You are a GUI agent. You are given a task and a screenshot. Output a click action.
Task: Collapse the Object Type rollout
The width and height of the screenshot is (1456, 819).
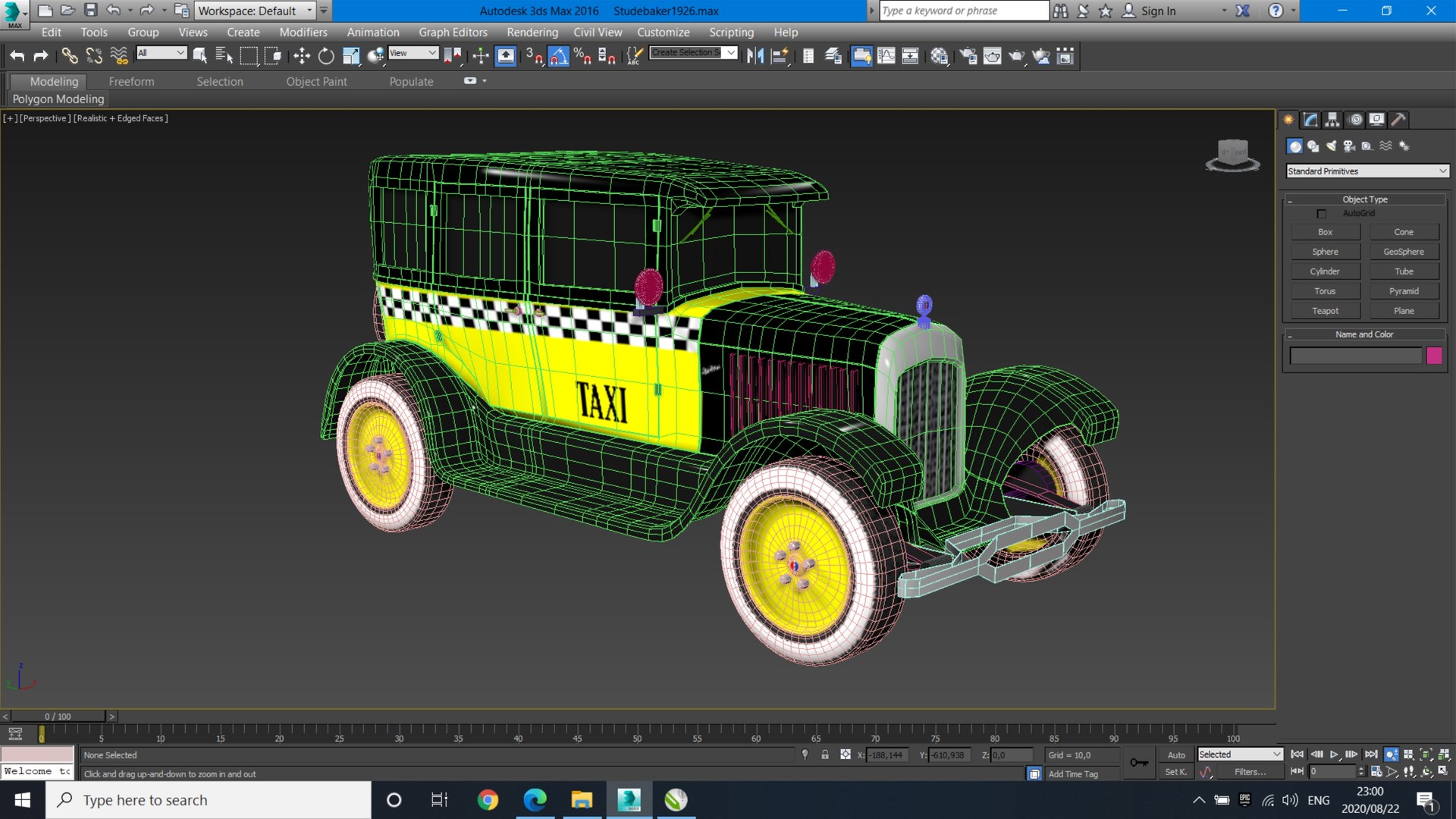(x=1365, y=199)
